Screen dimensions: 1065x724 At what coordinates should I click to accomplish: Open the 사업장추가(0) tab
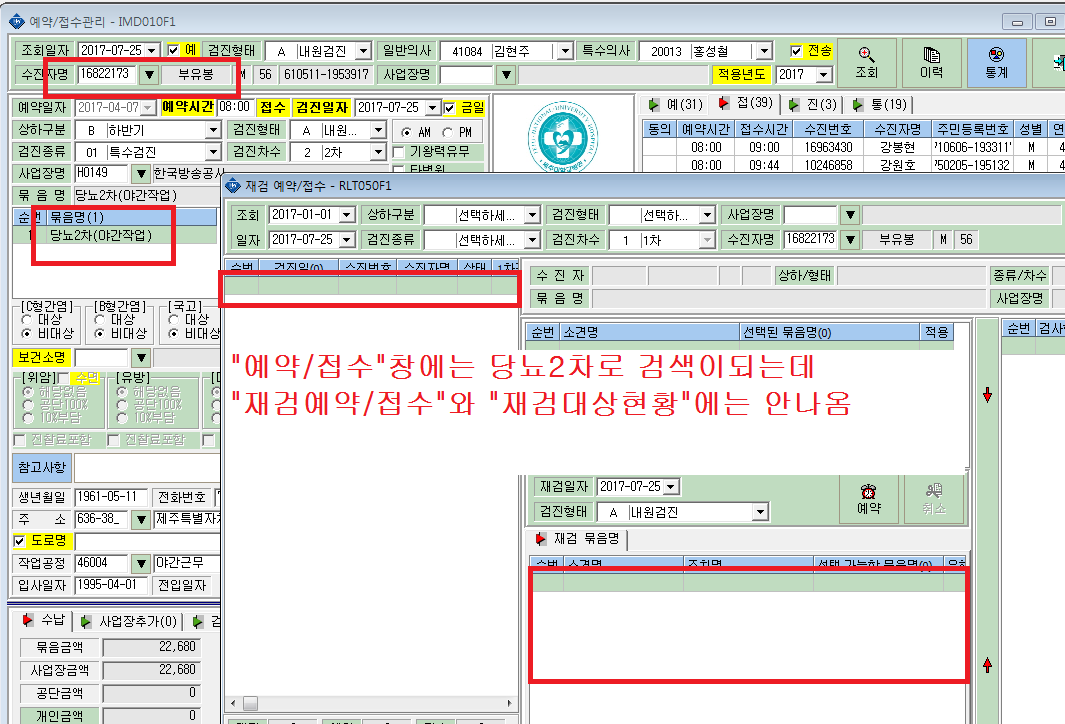point(130,621)
